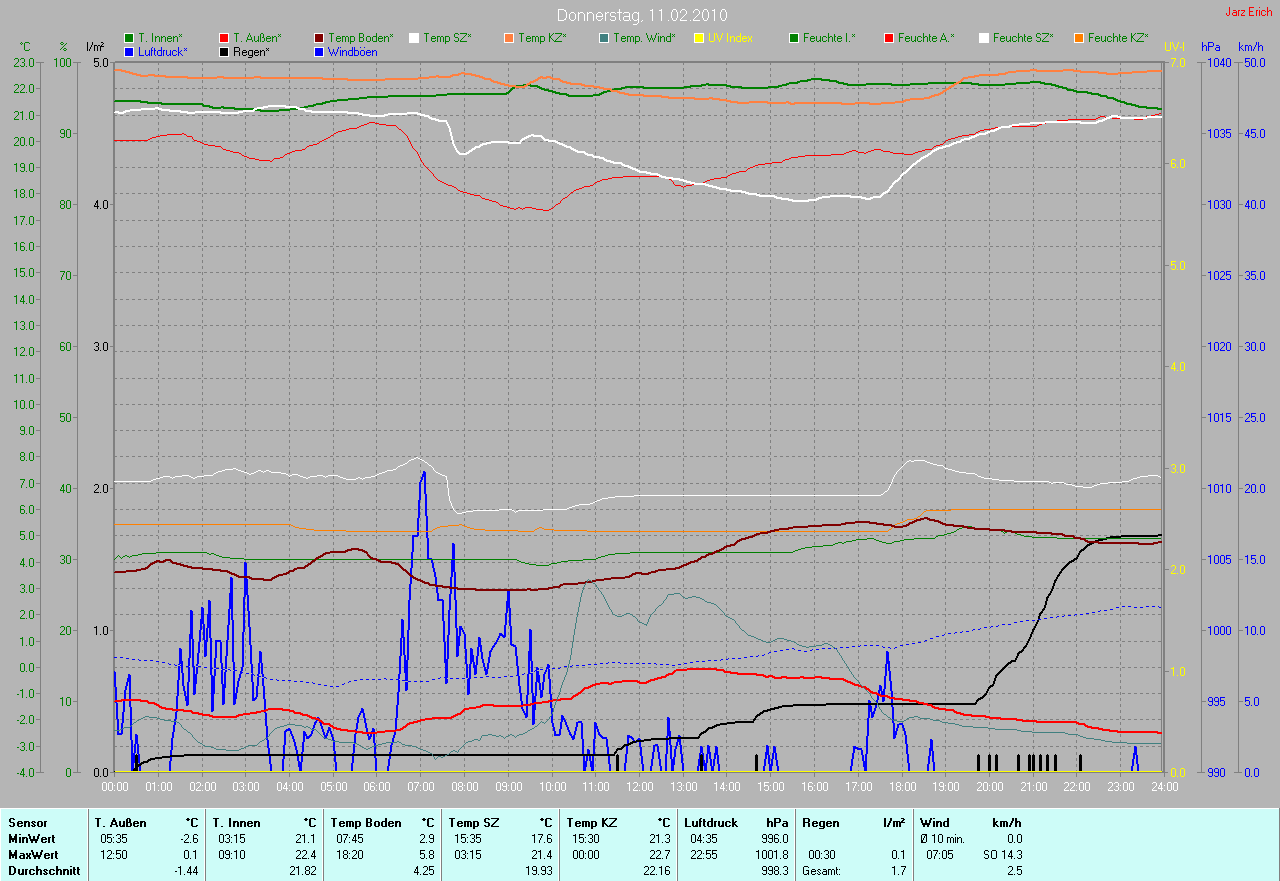Screen dimensions: 1280x881
Task: Click the blue Luftdruck legend swatch
Action: click(129, 51)
